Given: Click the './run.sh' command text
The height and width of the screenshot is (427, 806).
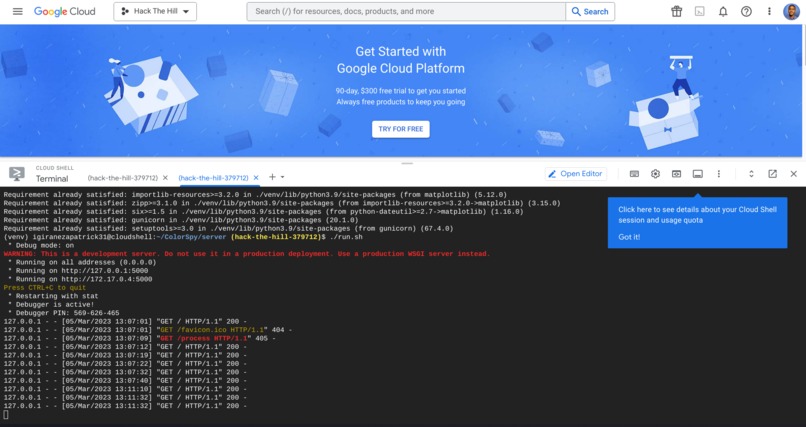Looking at the screenshot, I should [345, 237].
